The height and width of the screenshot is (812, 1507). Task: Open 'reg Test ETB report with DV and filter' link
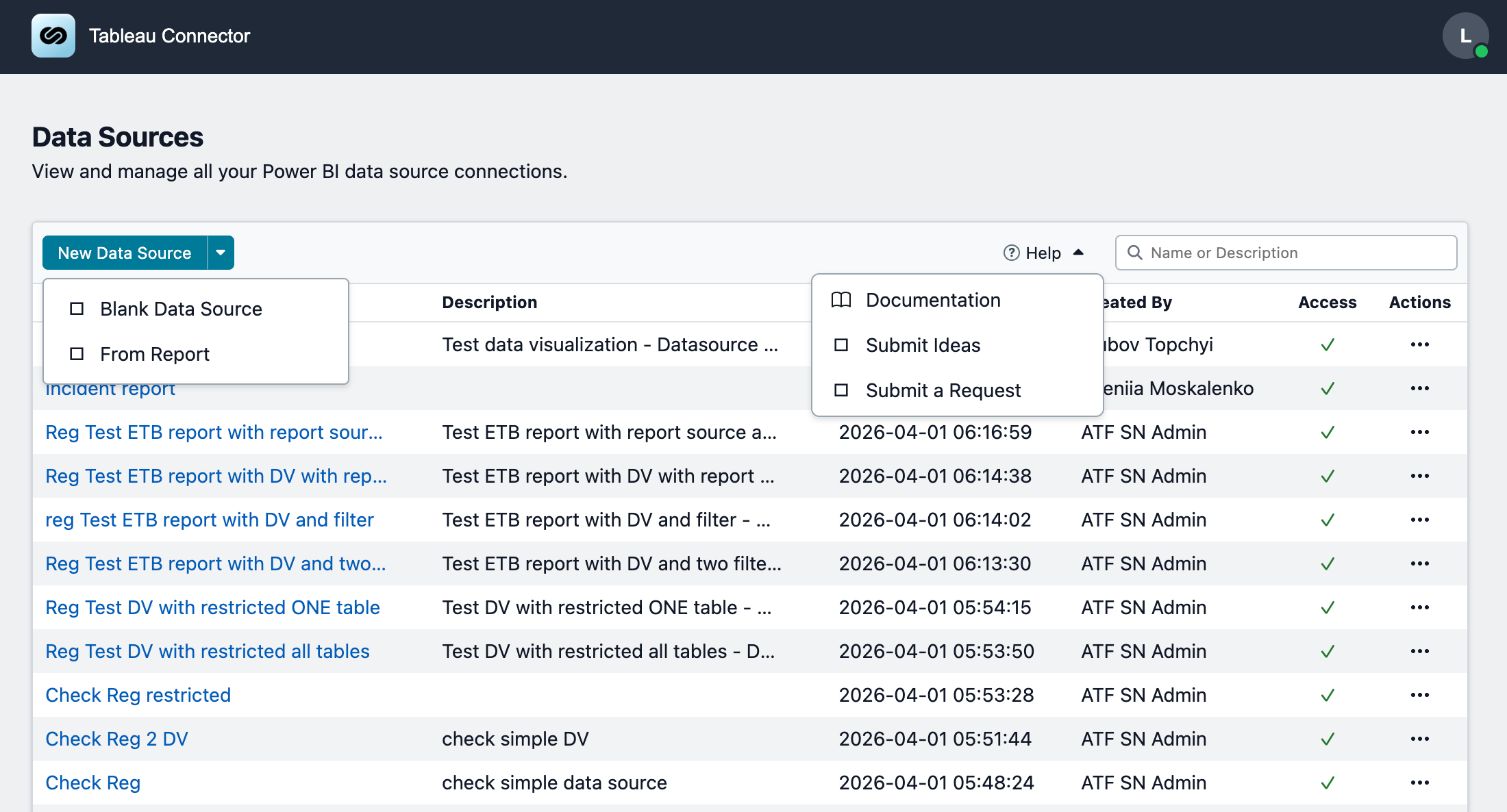pyautogui.click(x=210, y=520)
